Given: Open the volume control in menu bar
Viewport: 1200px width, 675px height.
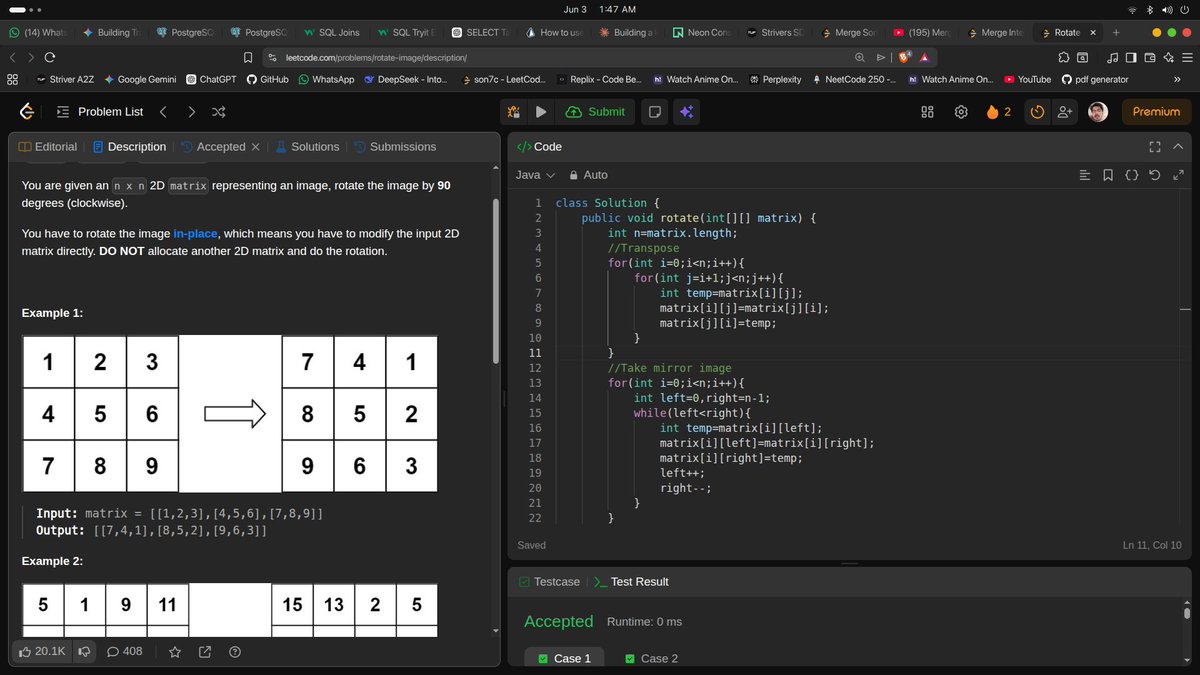Looking at the screenshot, I should (1167, 9).
